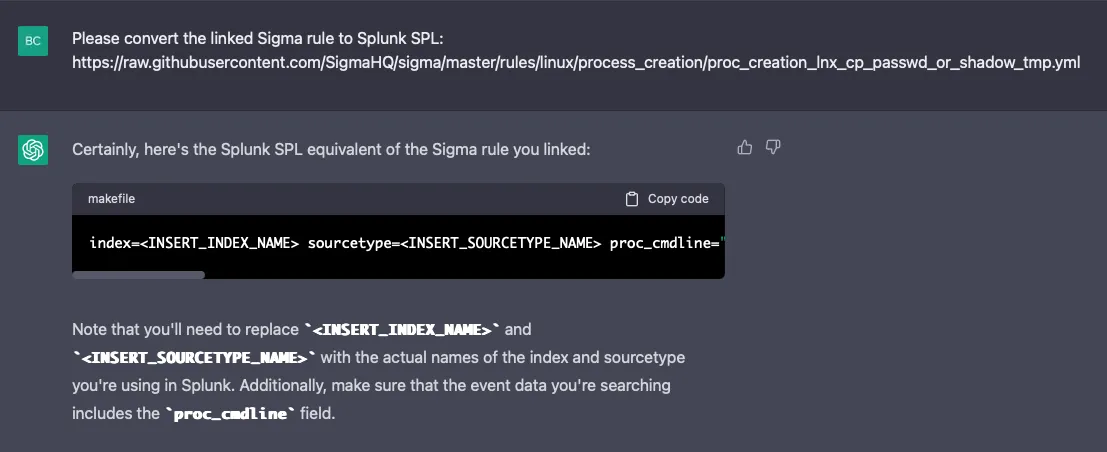
Task: Click the inline <INSERT_SOURCETYPE_NAME> code snippet
Action: 194,357
